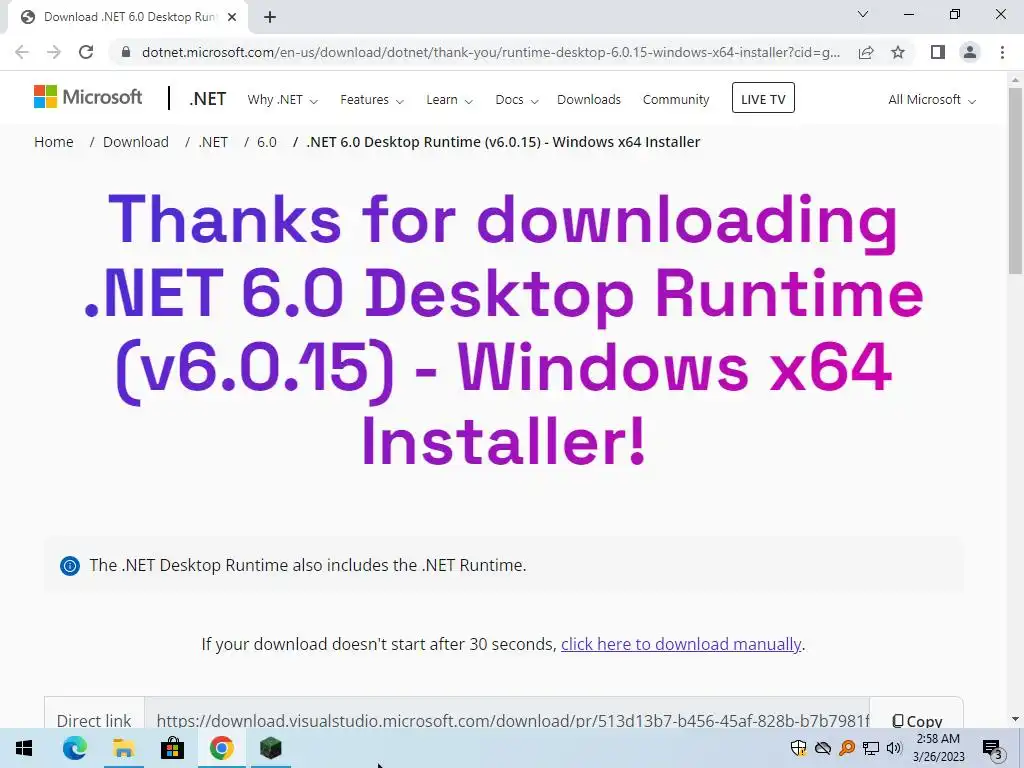
Task: Bookmark this page with star icon
Action: pyautogui.click(x=898, y=52)
